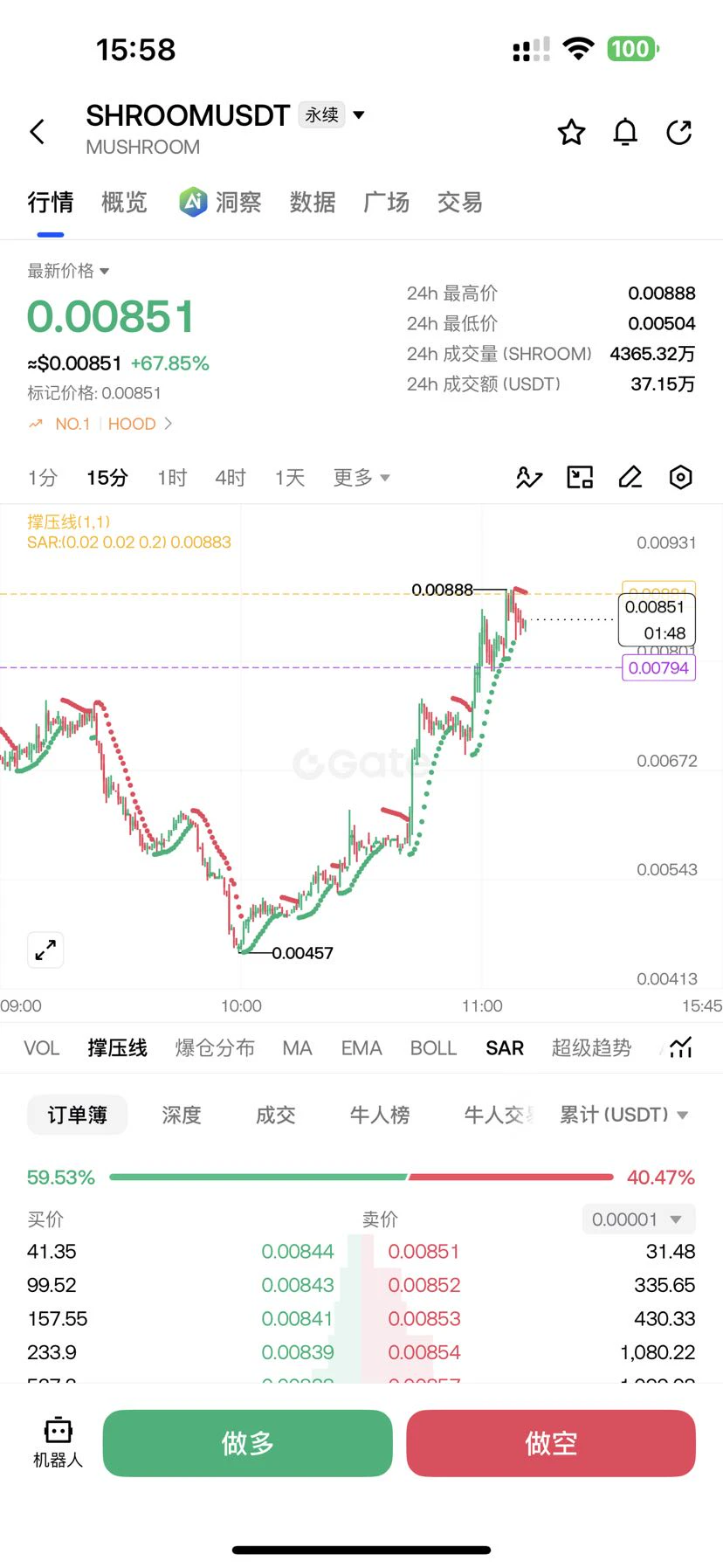Open chart settings hexagon icon
723x1568 pixels.
(680, 477)
